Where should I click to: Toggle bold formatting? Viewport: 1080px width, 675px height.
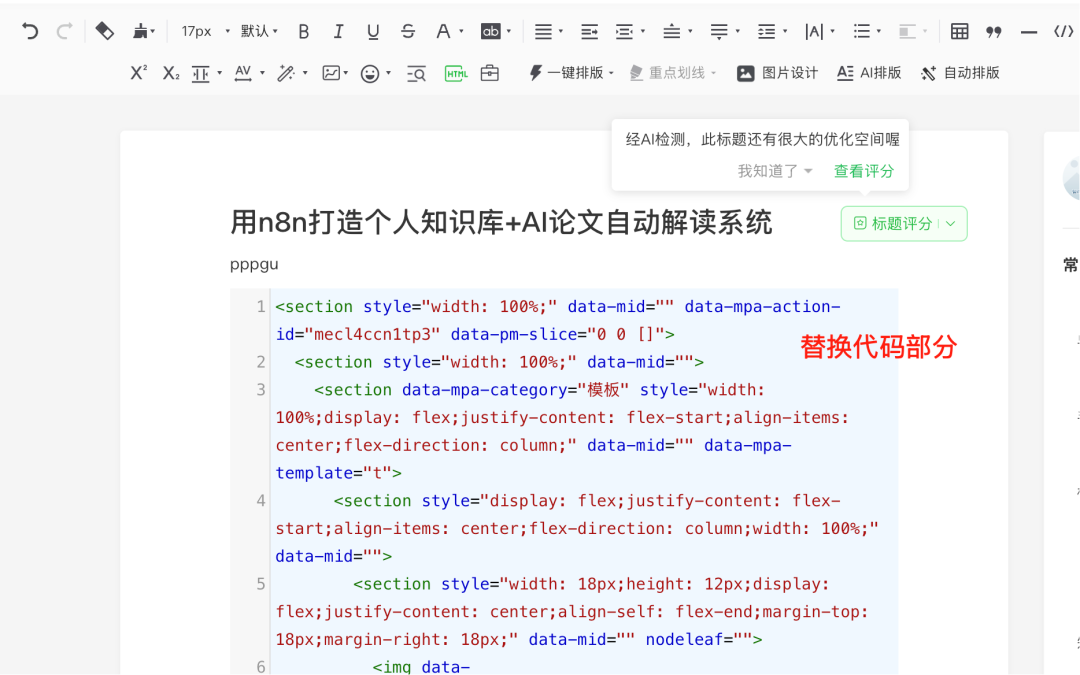point(304,32)
